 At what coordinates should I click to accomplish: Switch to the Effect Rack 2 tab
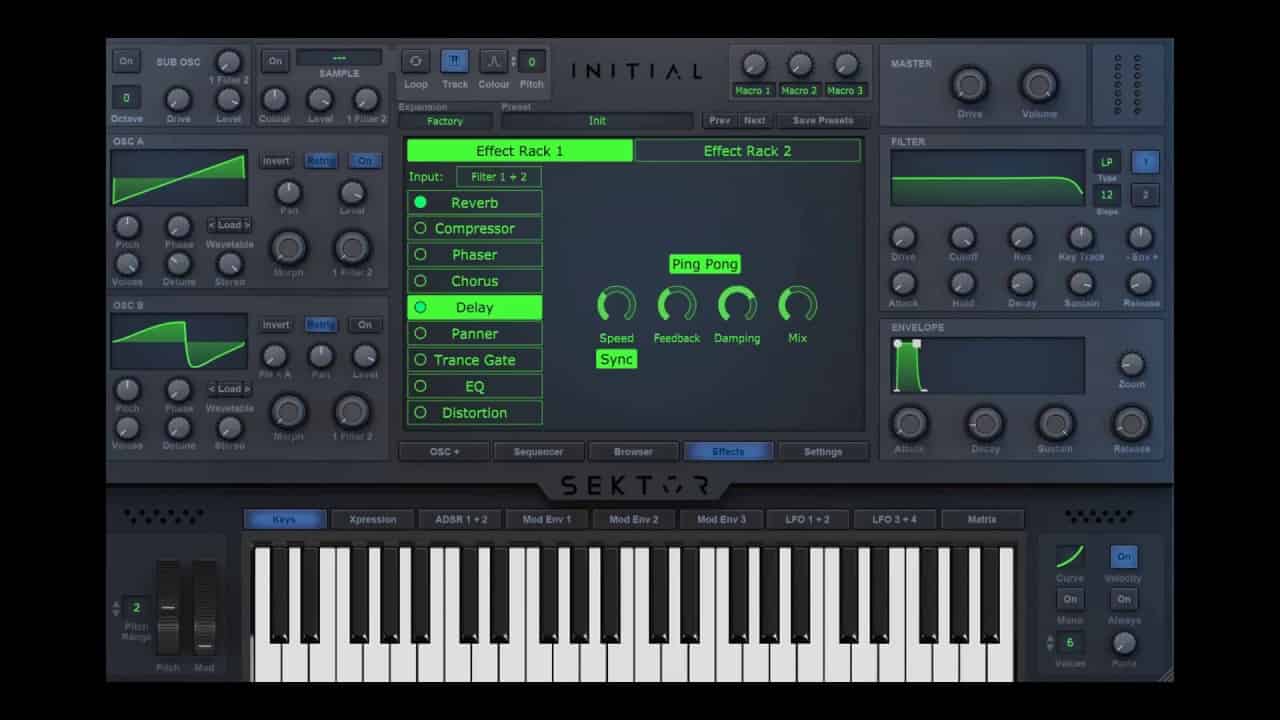[747, 150]
